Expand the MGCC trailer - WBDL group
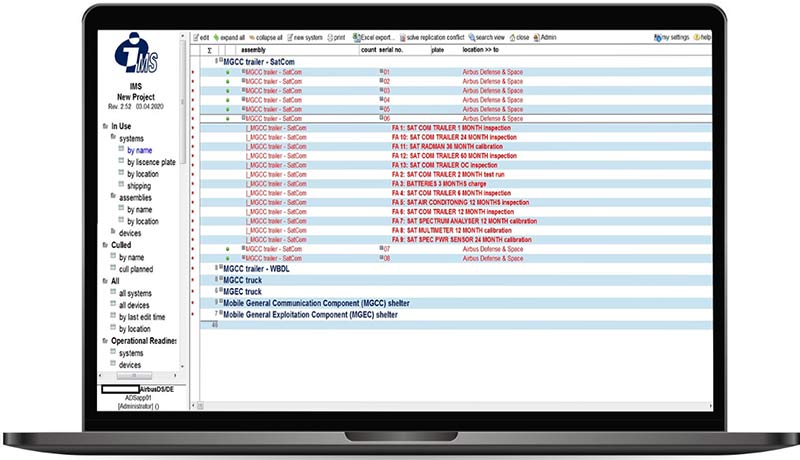Viewport: 800px width, 460px height. 218,268
